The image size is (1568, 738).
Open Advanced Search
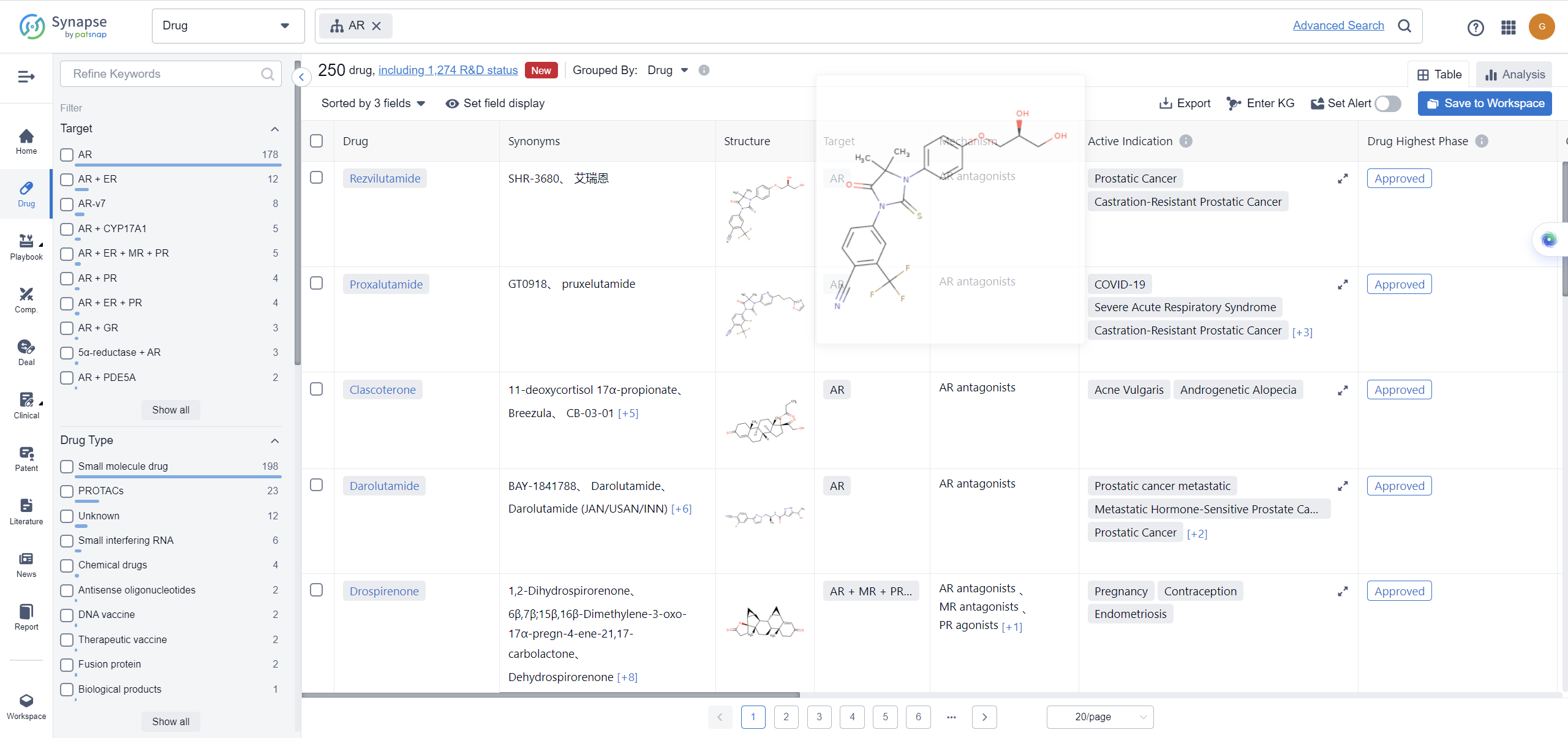point(1339,25)
